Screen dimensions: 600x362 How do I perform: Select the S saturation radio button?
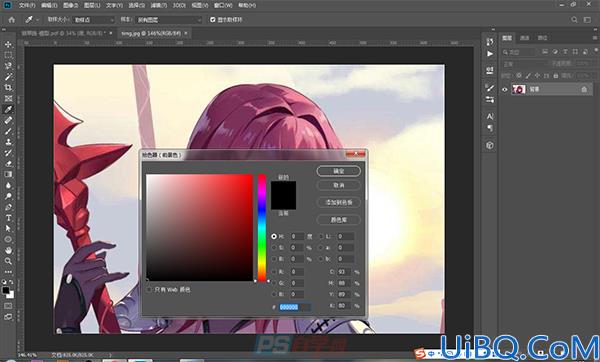[274, 248]
